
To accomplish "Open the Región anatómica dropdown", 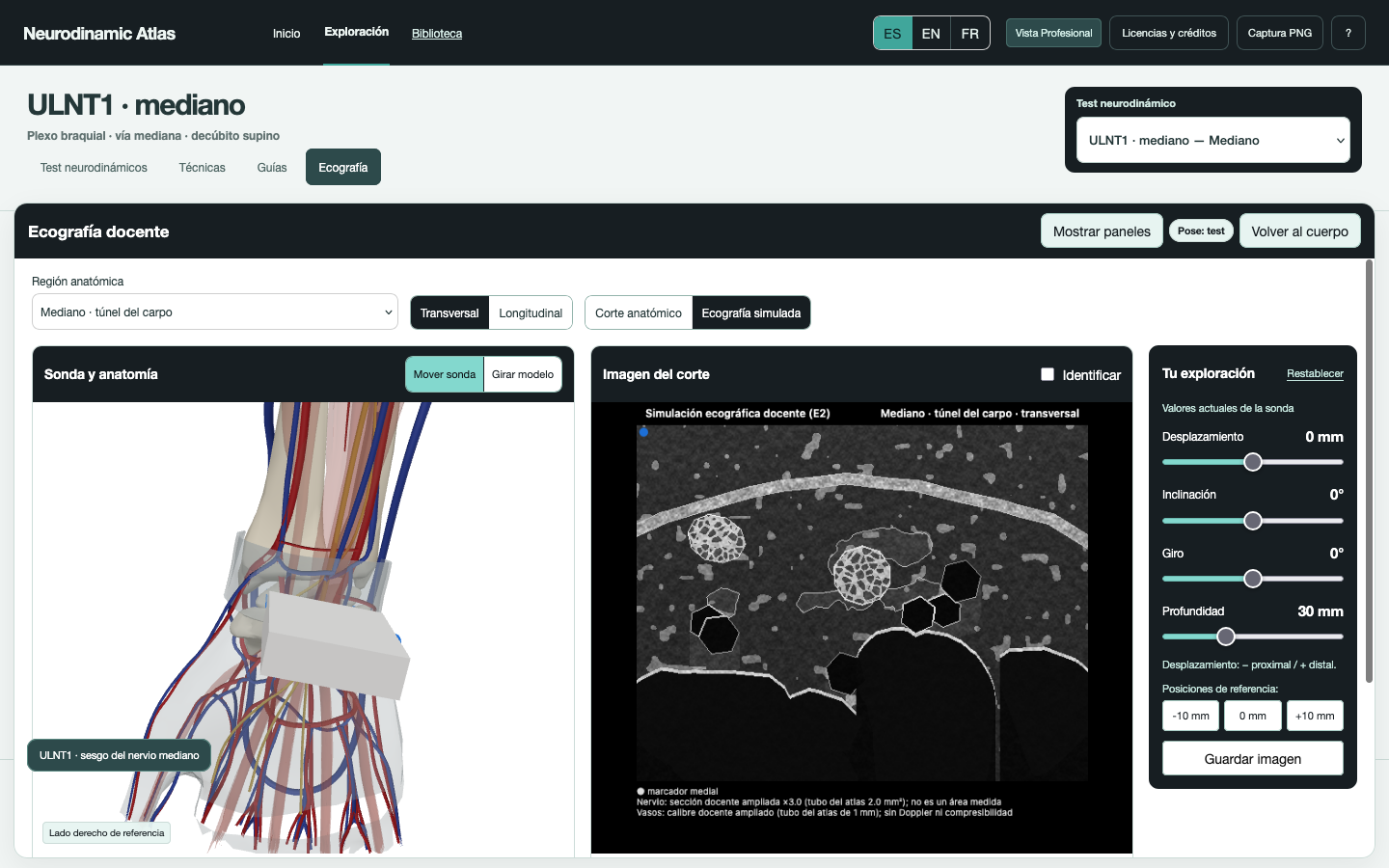I will 215,312.
